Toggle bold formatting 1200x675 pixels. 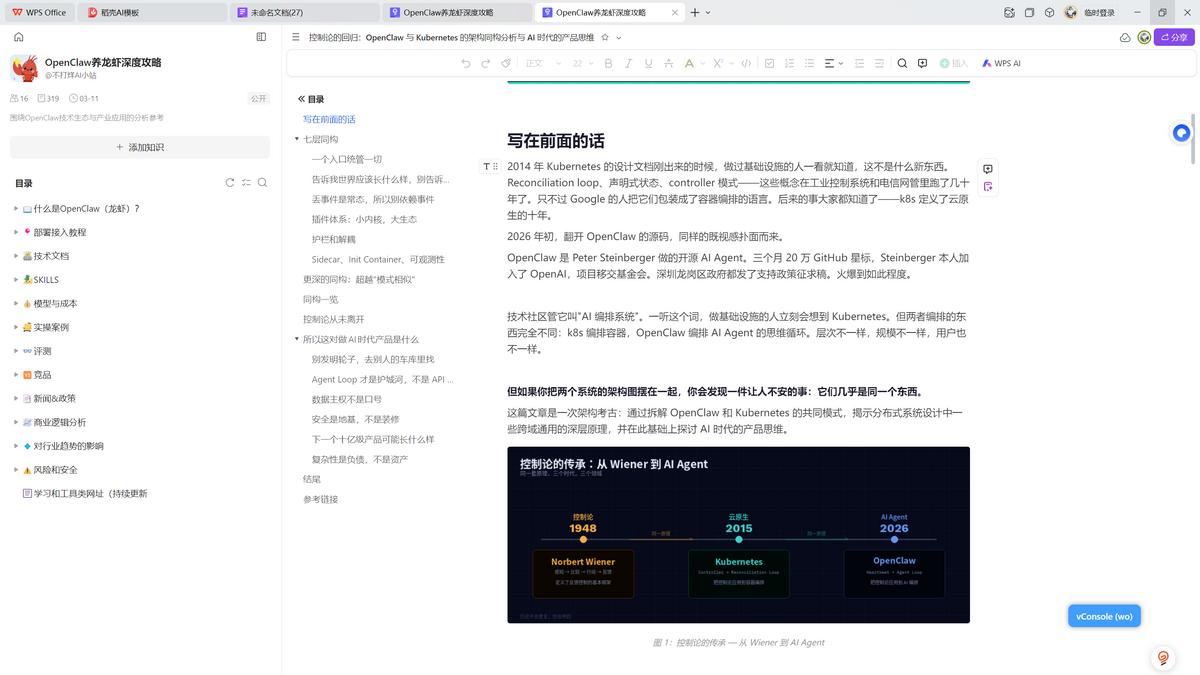608,63
